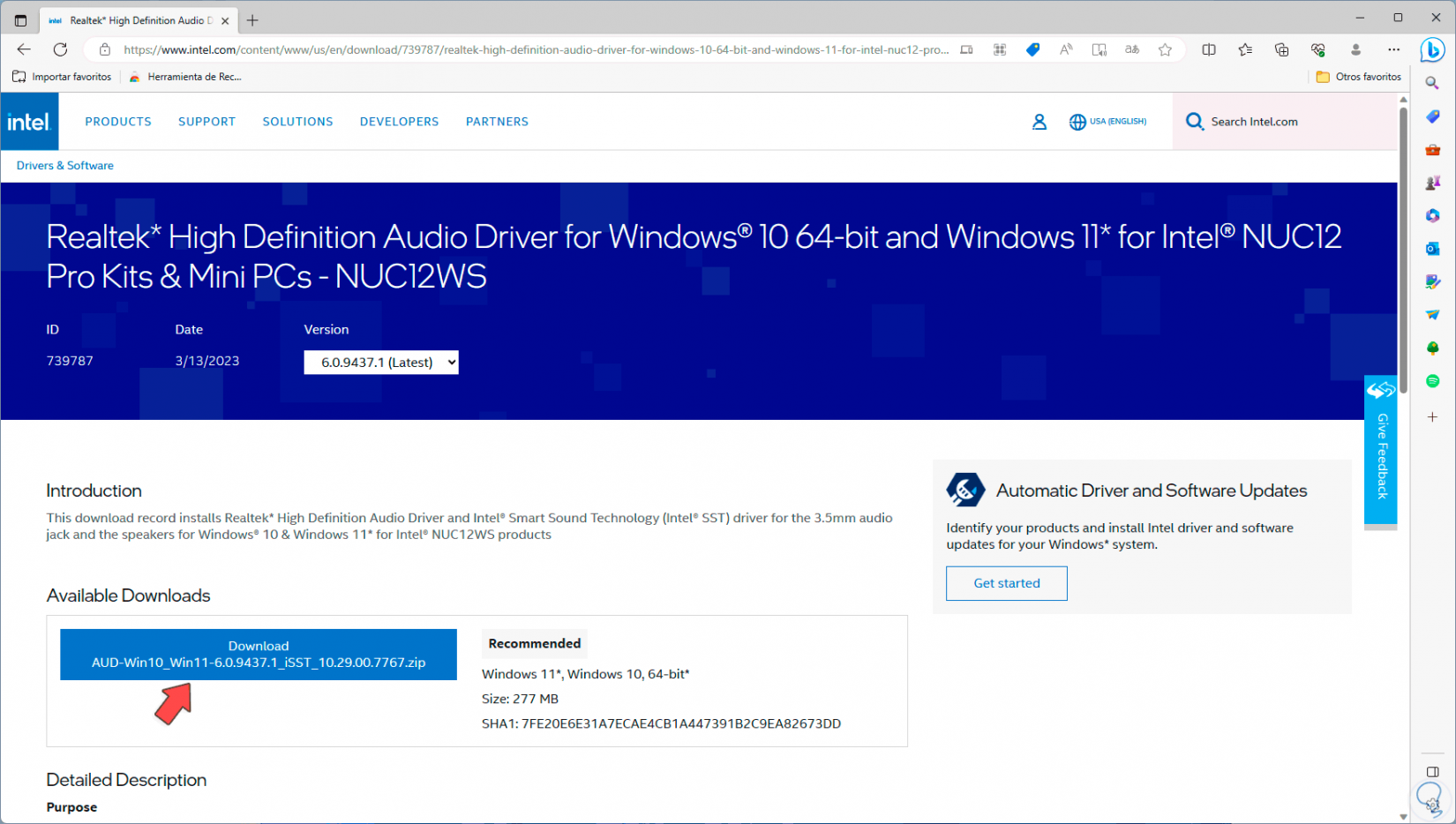Open the Solutions menu
This screenshot has width=1456, height=824.
coord(298,122)
